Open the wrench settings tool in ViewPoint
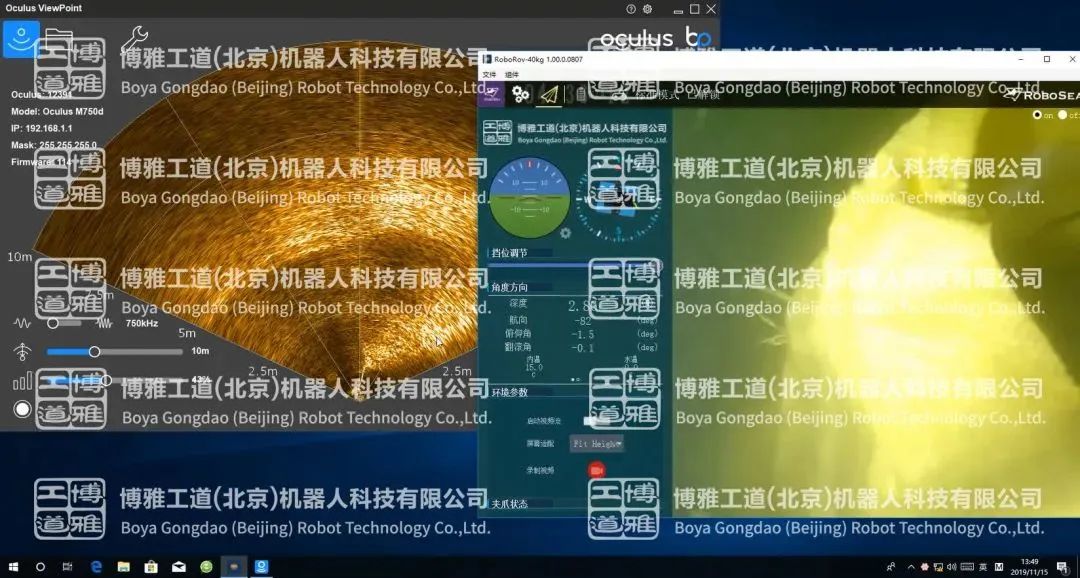Viewport: 1080px width, 578px height. 134,40
